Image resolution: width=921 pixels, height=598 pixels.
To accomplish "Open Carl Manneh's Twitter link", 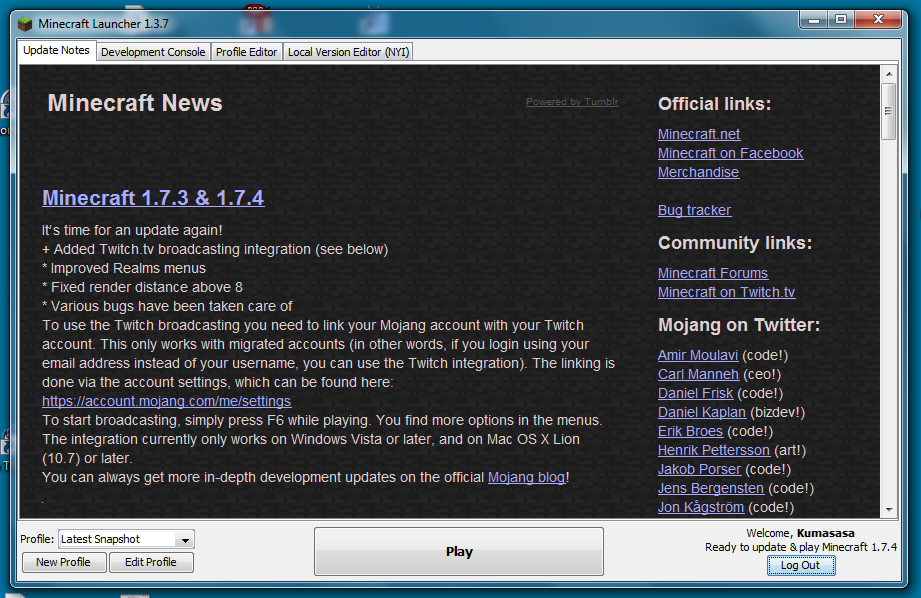I will point(698,374).
